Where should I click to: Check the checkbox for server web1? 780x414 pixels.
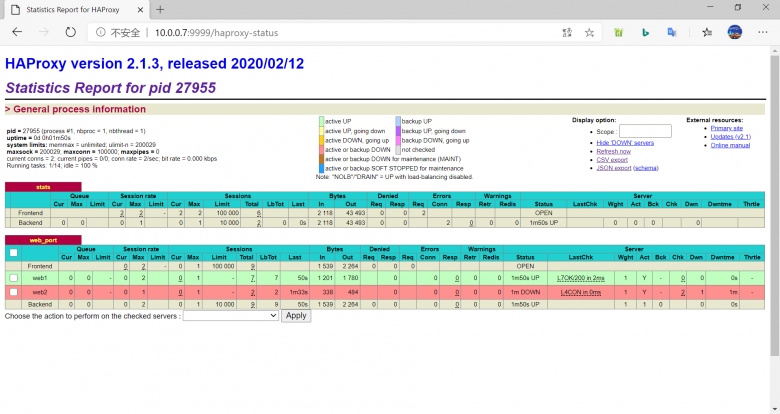pyautogui.click(x=13, y=278)
